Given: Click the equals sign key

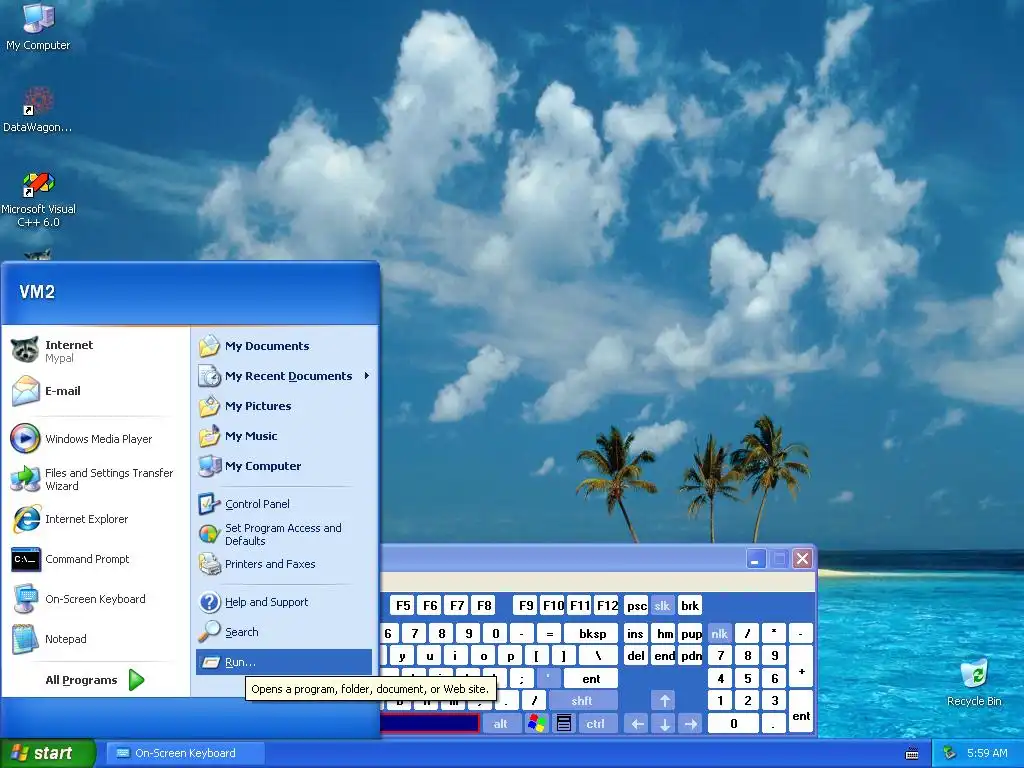Looking at the screenshot, I should click(550, 633).
